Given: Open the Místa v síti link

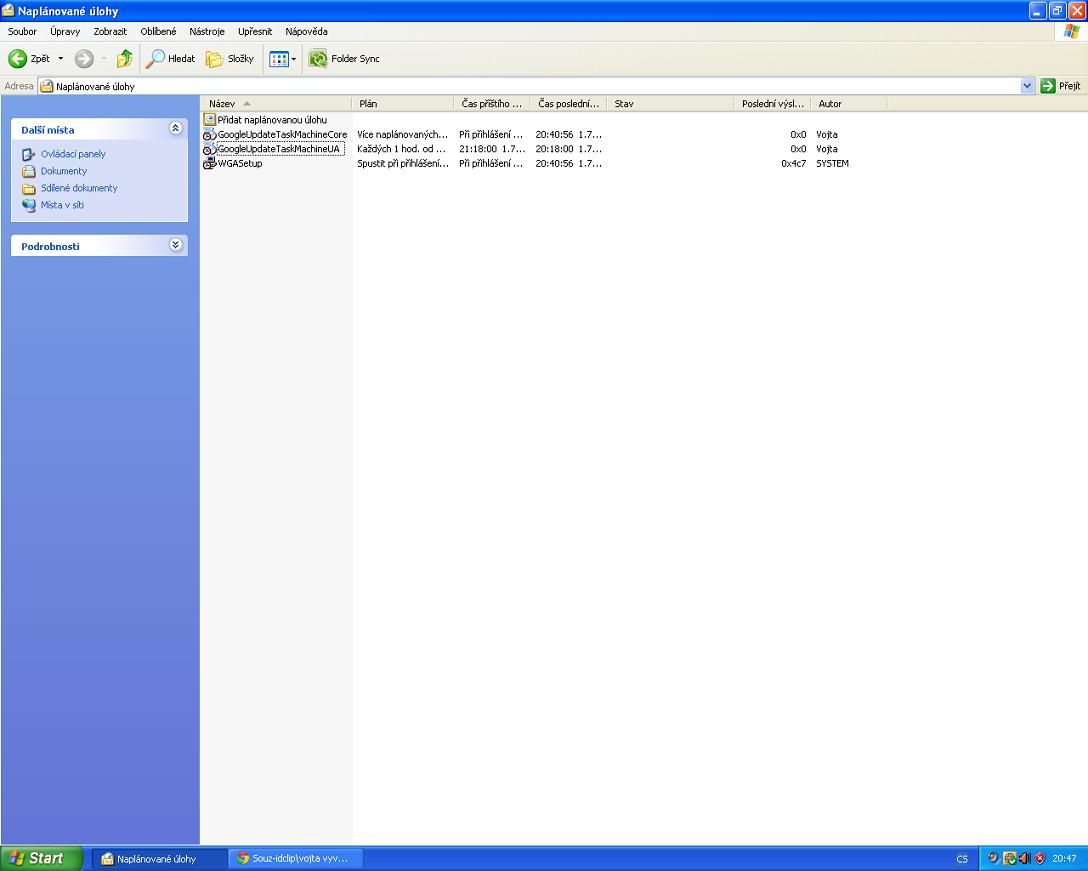Looking at the screenshot, I should point(62,205).
